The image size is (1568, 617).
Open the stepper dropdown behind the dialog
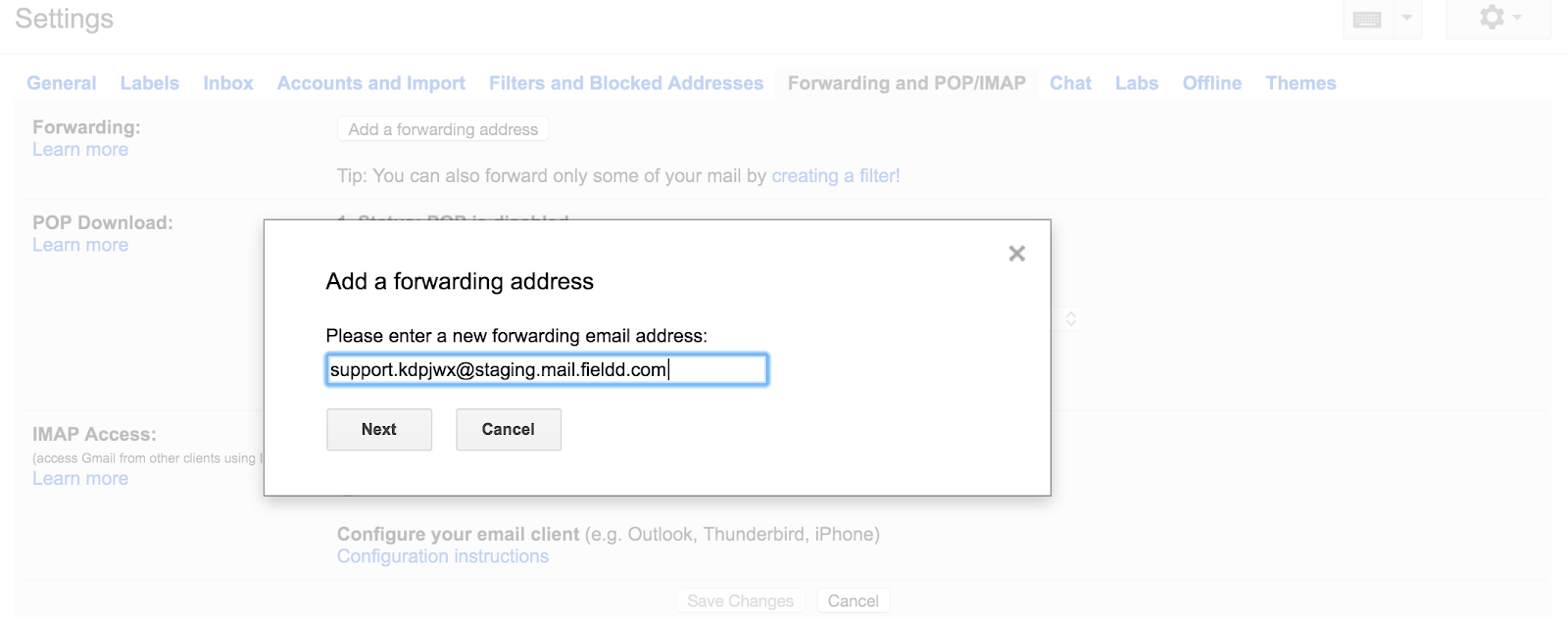click(1070, 319)
